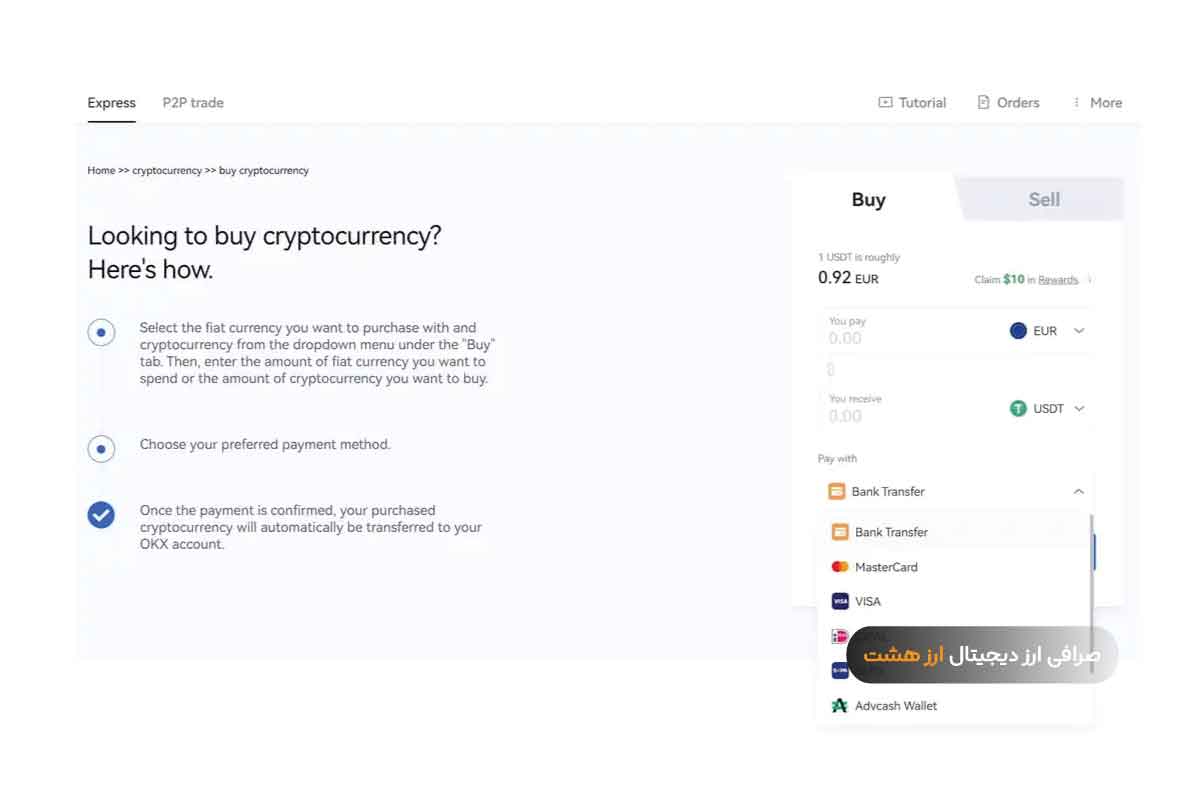Click the Home breadcrumb link
The image size is (1200, 800).
tap(101, 170)
